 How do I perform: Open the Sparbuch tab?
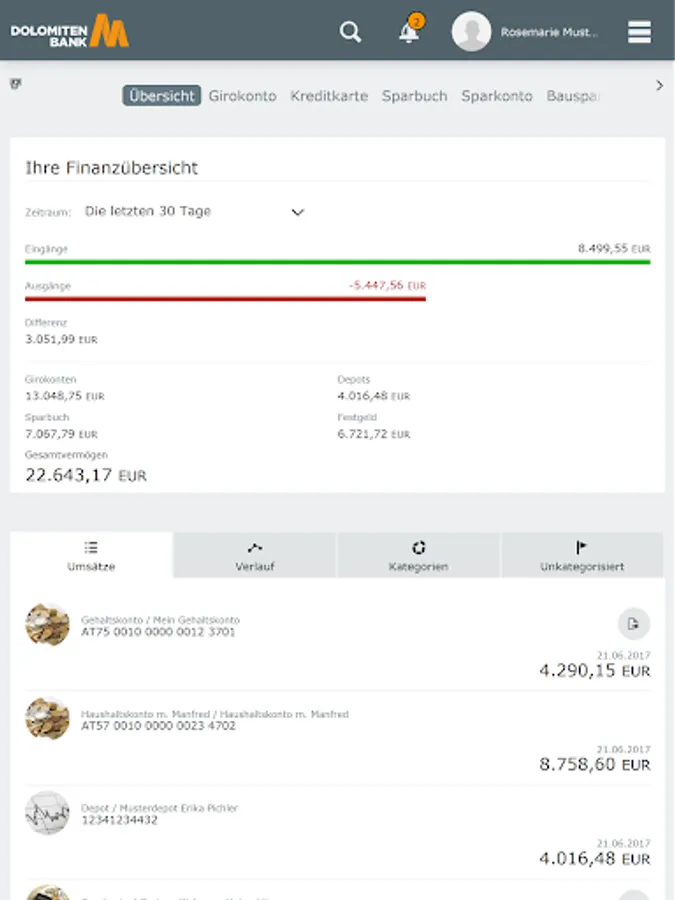pyautogui.click(x=414, y=96)
